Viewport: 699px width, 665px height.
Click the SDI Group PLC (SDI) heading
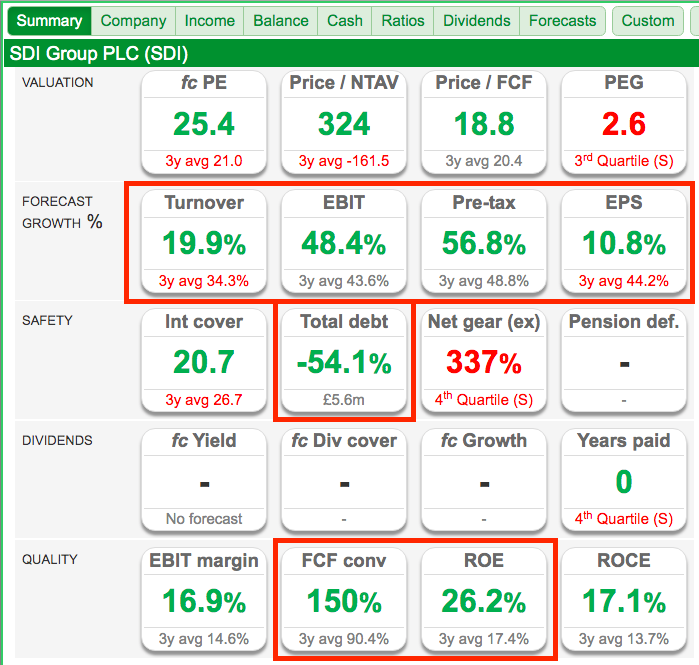[99, 53]
